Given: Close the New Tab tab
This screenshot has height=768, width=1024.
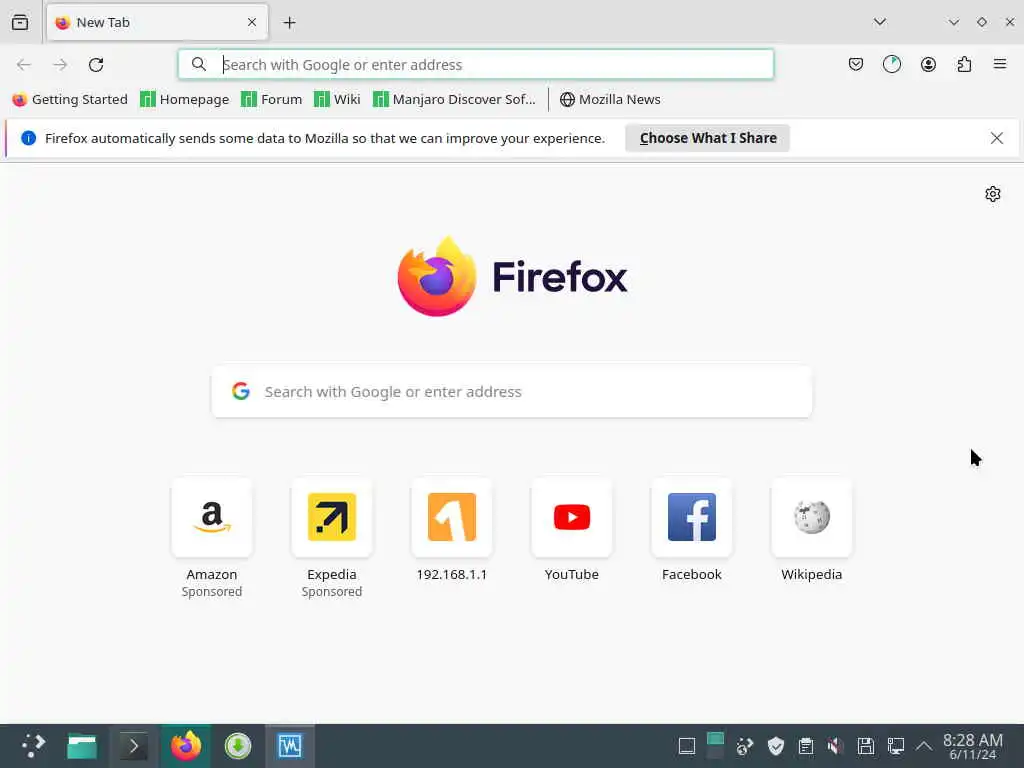Looking at the screenshot, I should (251, 22).
